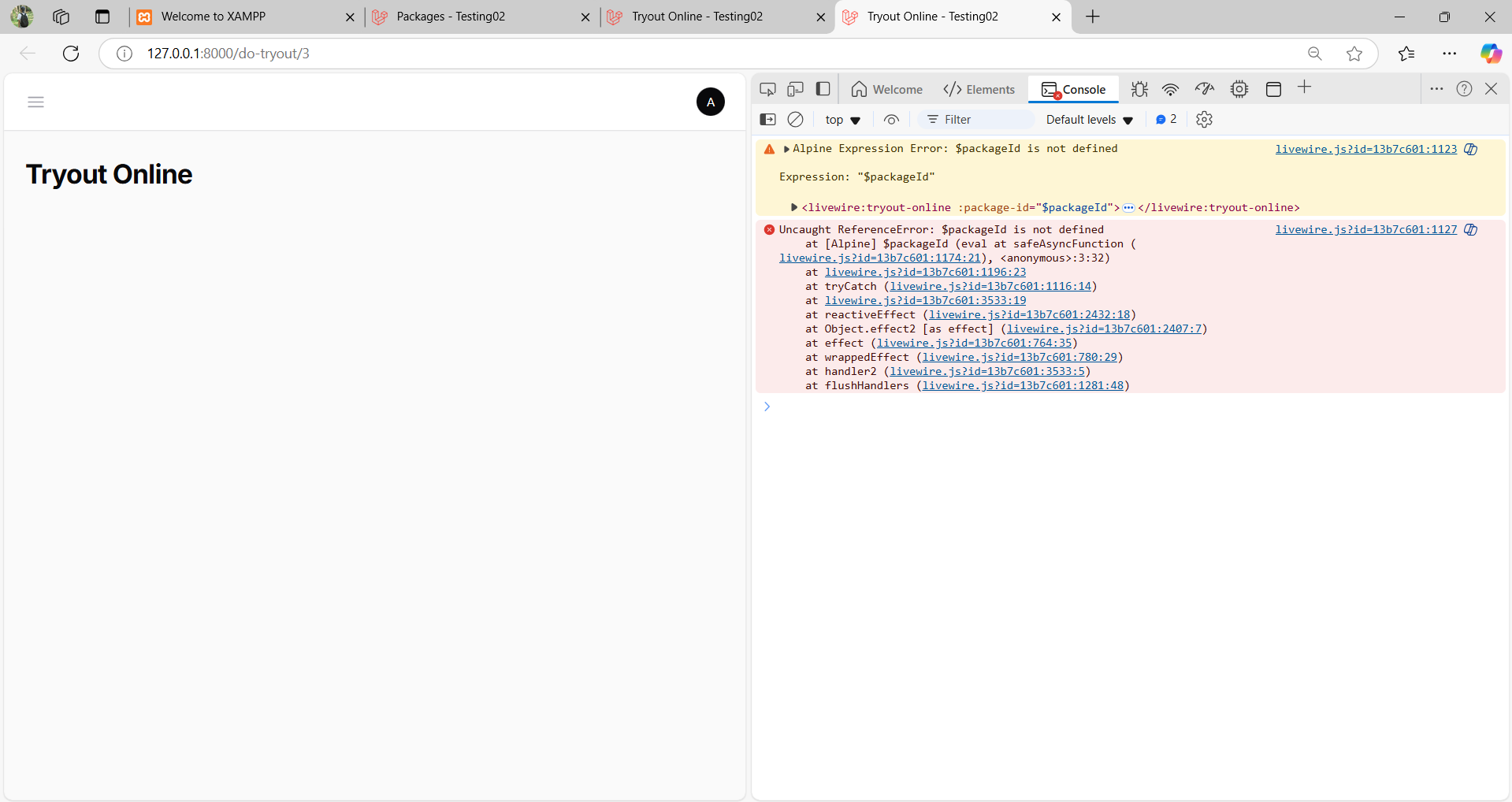
Task: Switch to the Elements tab
Action: (x=979, y=89)
